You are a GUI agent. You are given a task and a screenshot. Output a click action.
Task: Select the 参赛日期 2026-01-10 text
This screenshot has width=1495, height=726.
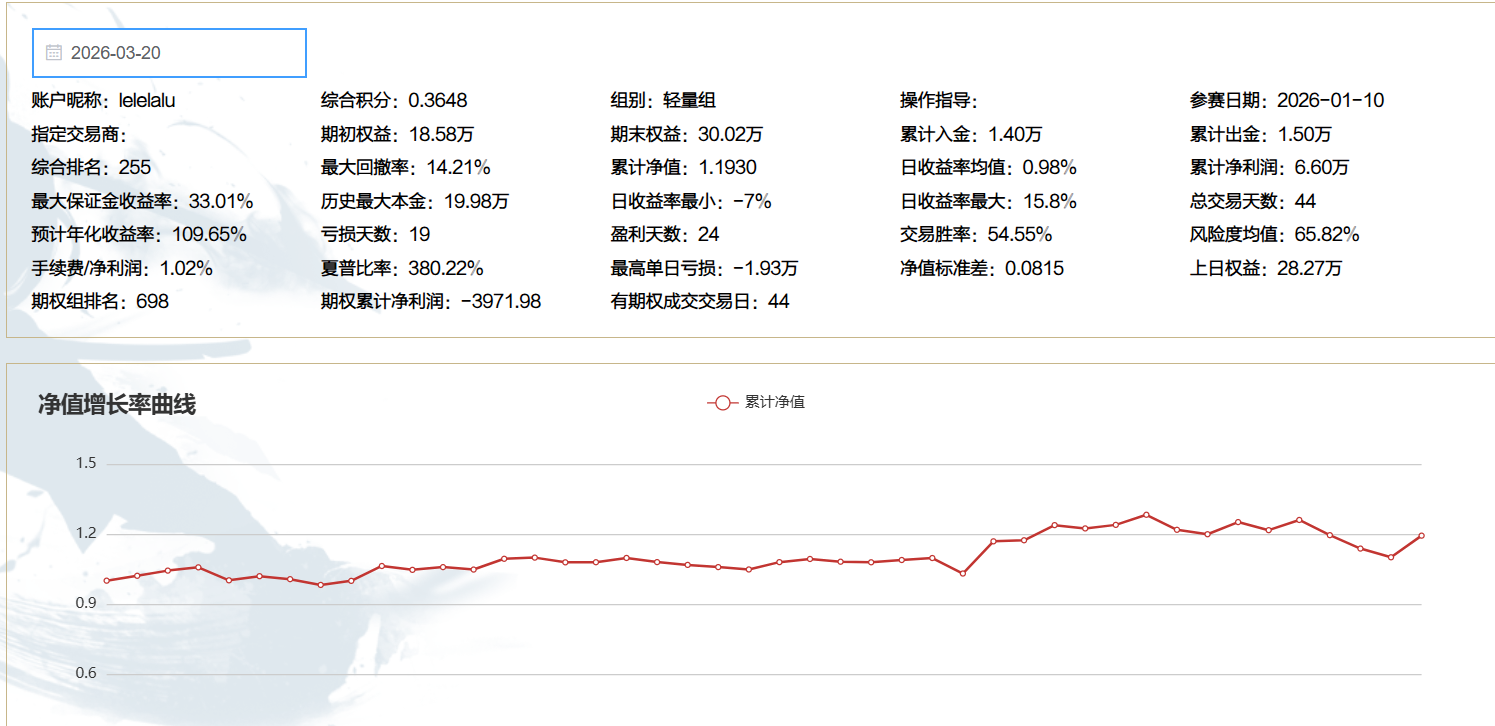(x=1287, y=101)
